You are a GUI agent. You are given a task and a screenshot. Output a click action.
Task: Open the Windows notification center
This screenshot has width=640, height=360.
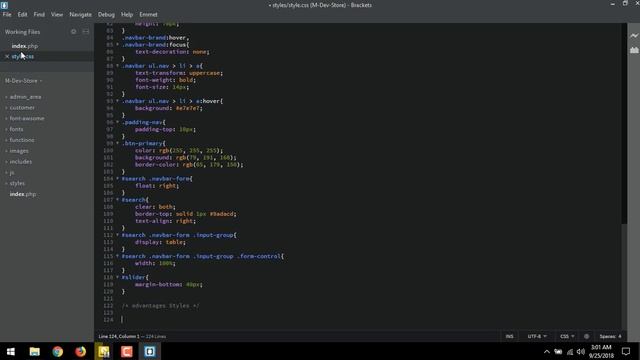pos(626,351)
